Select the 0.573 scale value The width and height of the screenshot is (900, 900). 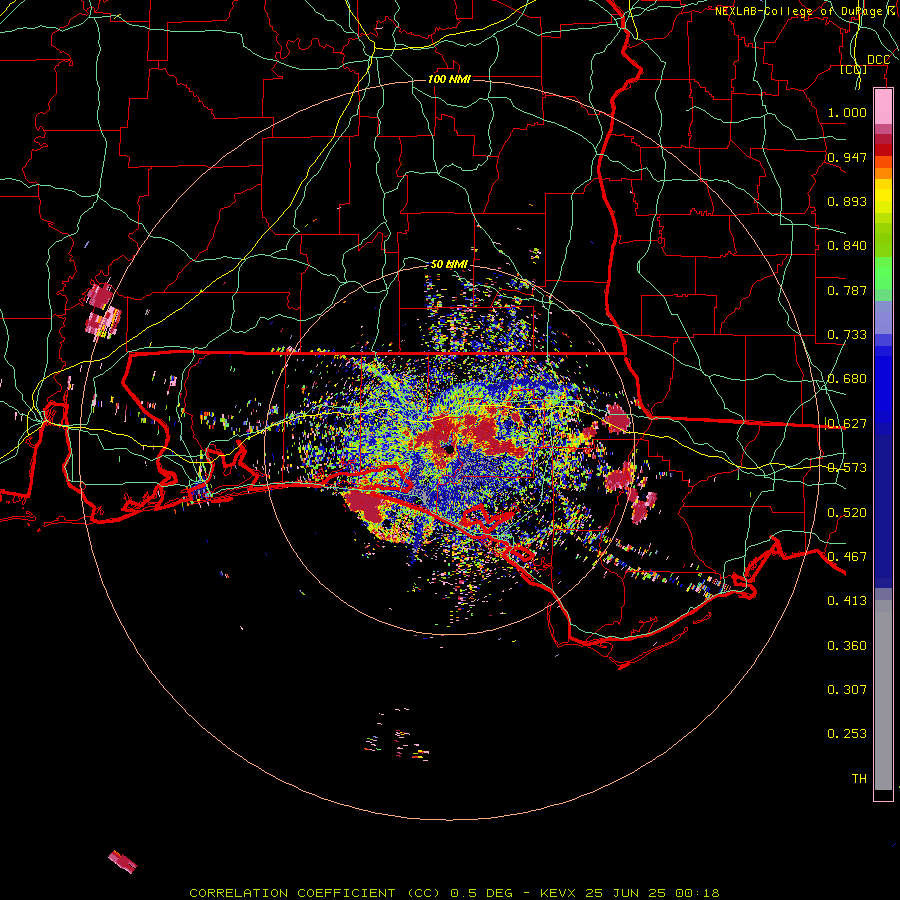click(847, 468)
